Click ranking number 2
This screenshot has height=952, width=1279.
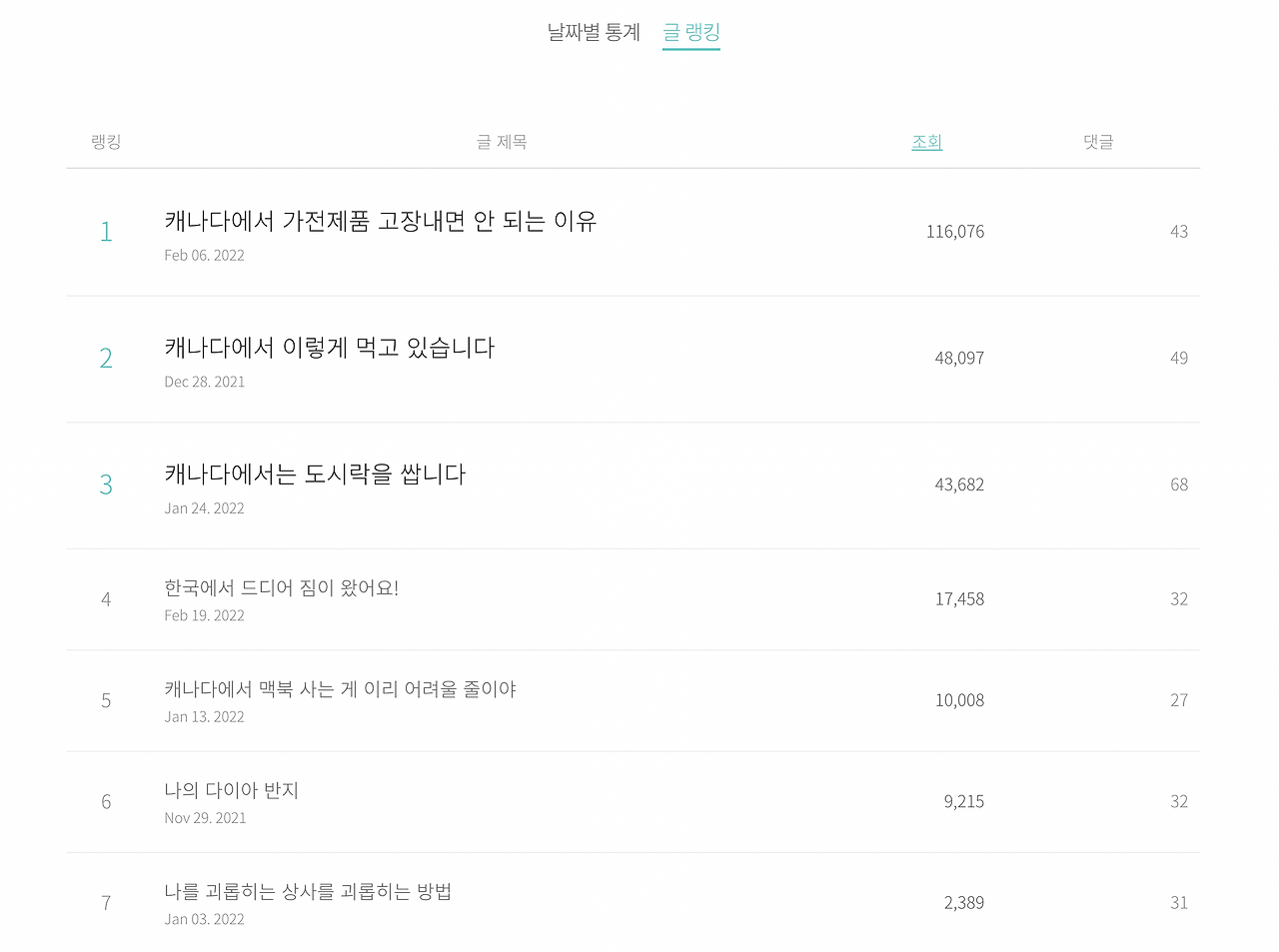tap(106, 358)
